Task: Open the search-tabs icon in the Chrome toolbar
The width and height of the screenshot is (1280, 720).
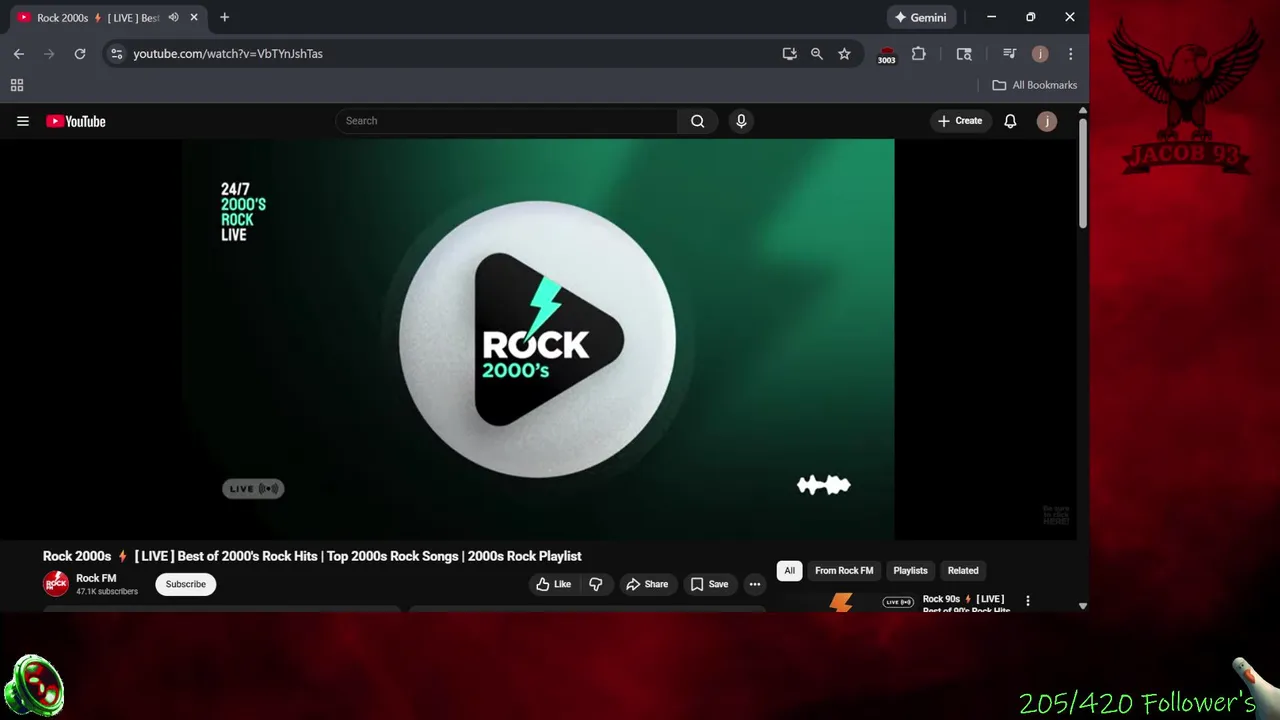Action: pos(964,54)
